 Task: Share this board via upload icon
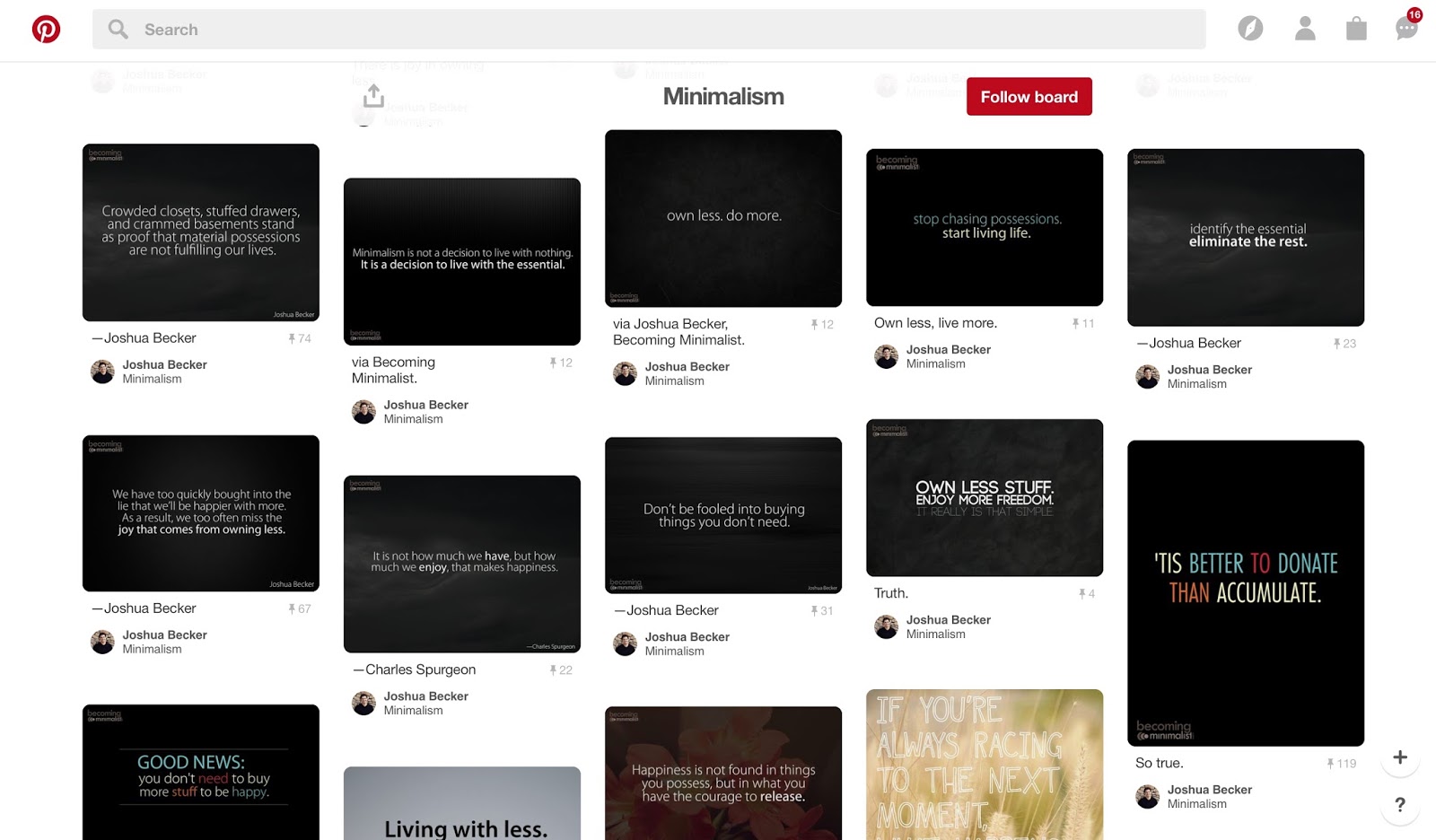(x=374, y=94)
